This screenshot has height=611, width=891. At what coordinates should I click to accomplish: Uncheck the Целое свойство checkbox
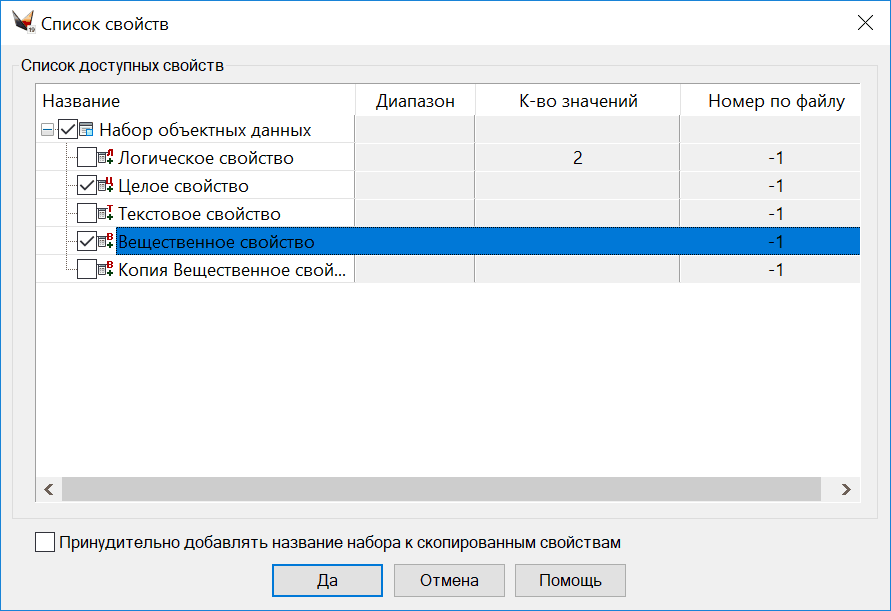[87, 186]
